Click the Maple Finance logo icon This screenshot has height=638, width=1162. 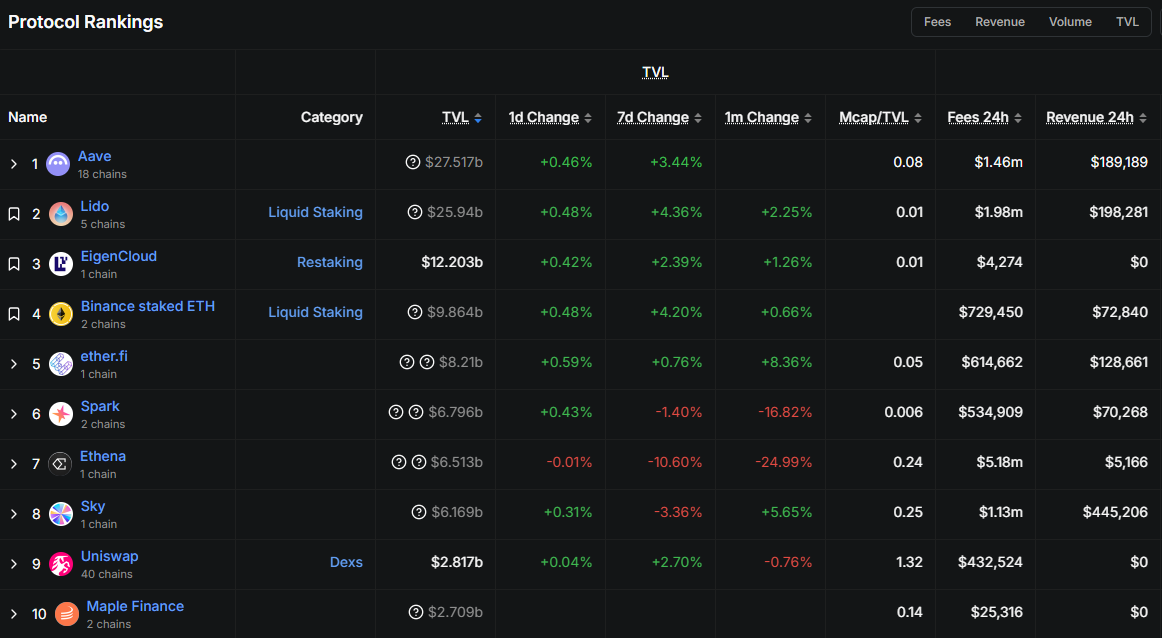click(67, 614)
